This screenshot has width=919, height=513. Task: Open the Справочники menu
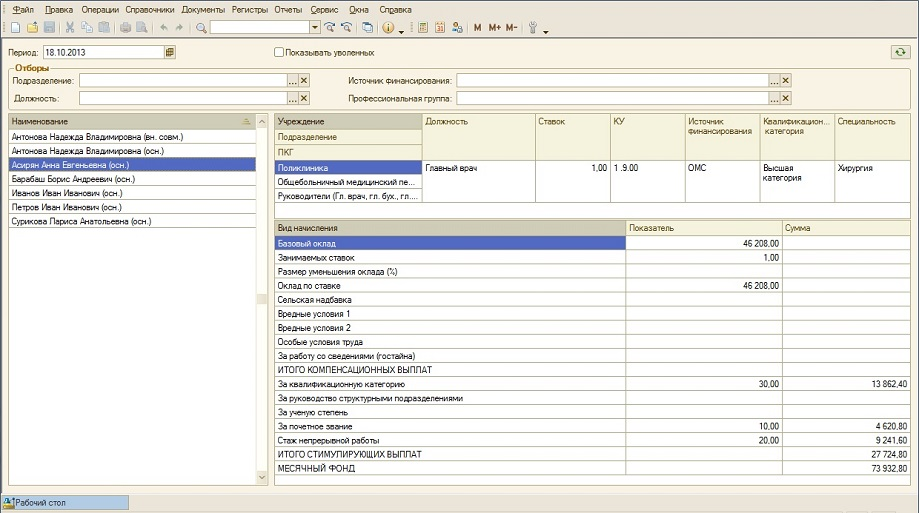click(x=151, y=8)
